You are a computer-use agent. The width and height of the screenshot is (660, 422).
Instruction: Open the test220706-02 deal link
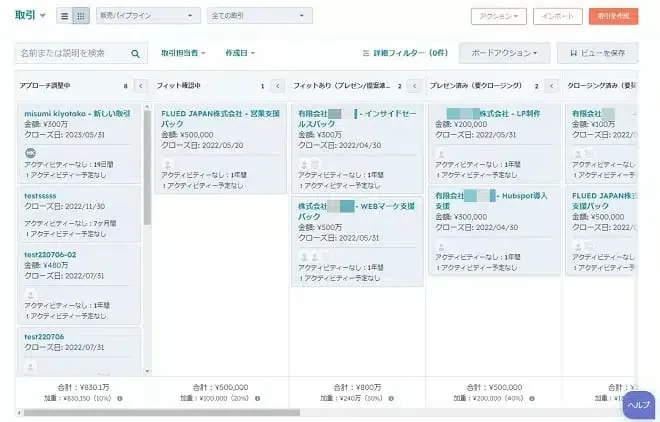(x=50, y=254)
